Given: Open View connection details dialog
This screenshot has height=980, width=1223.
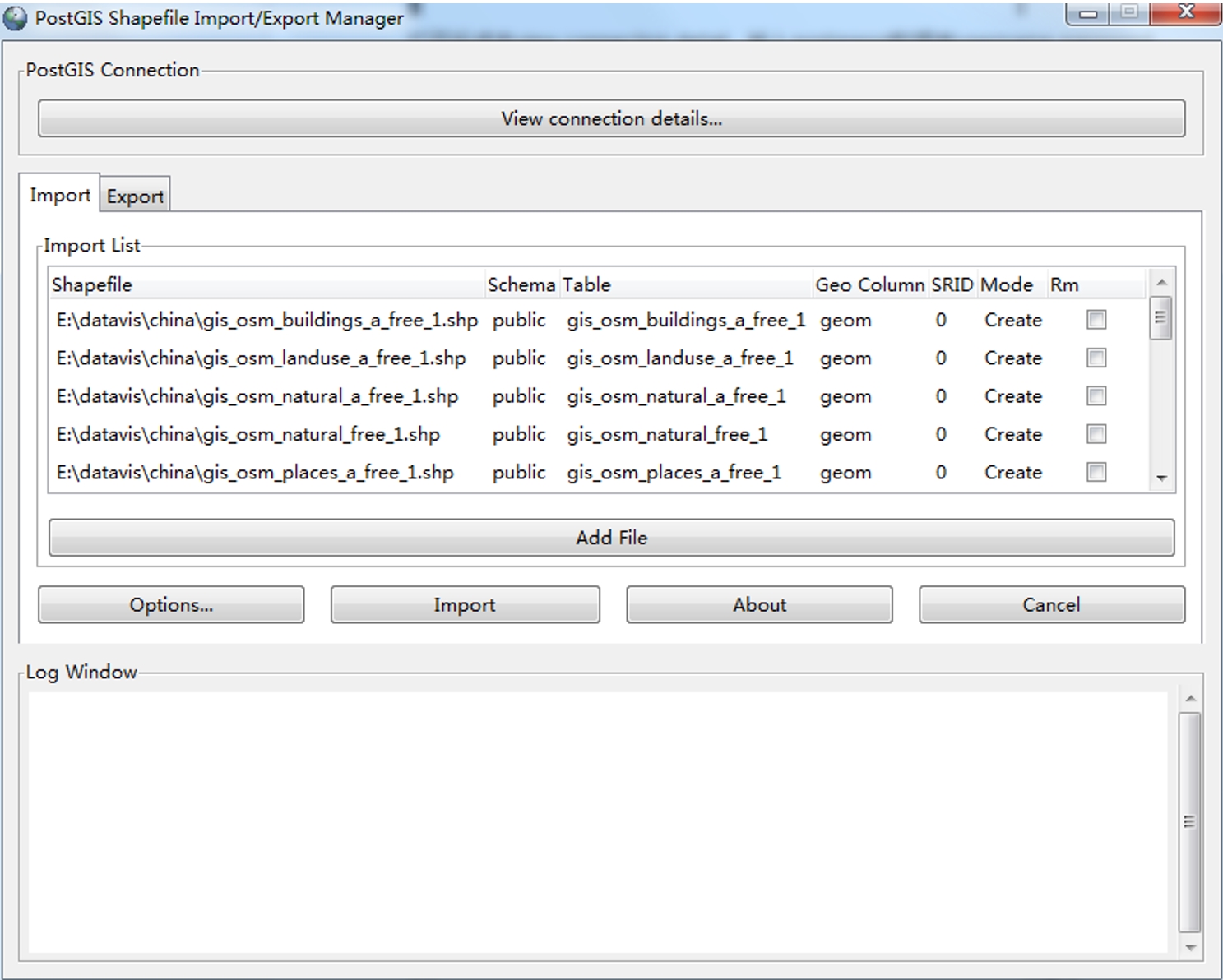Looking at the screenshot, I should 611,118.
